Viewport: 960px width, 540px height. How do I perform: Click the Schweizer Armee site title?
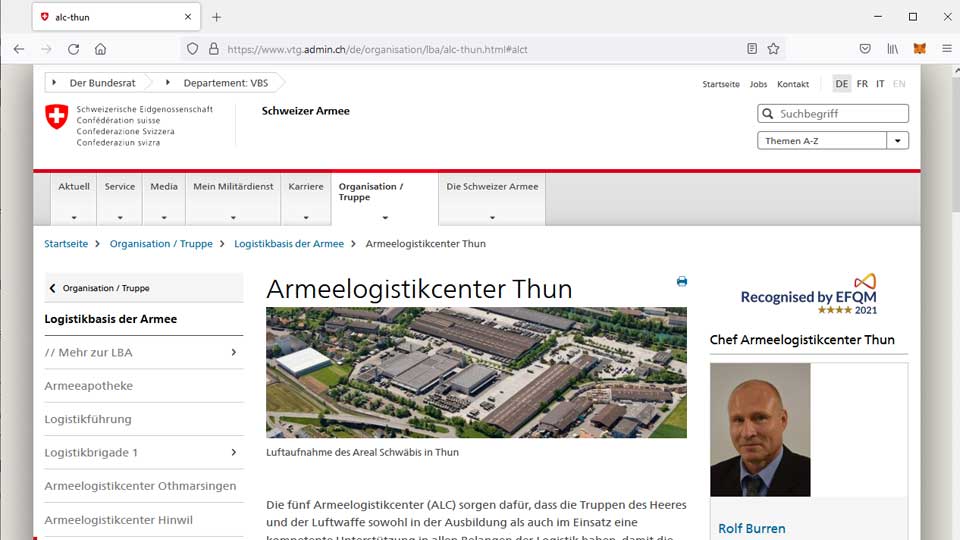coord(306,111)
